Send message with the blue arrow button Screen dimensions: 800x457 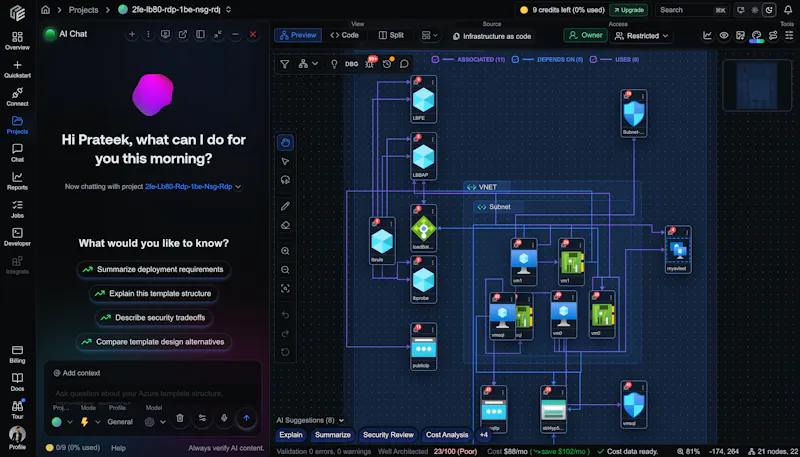(x=246, y=418)
